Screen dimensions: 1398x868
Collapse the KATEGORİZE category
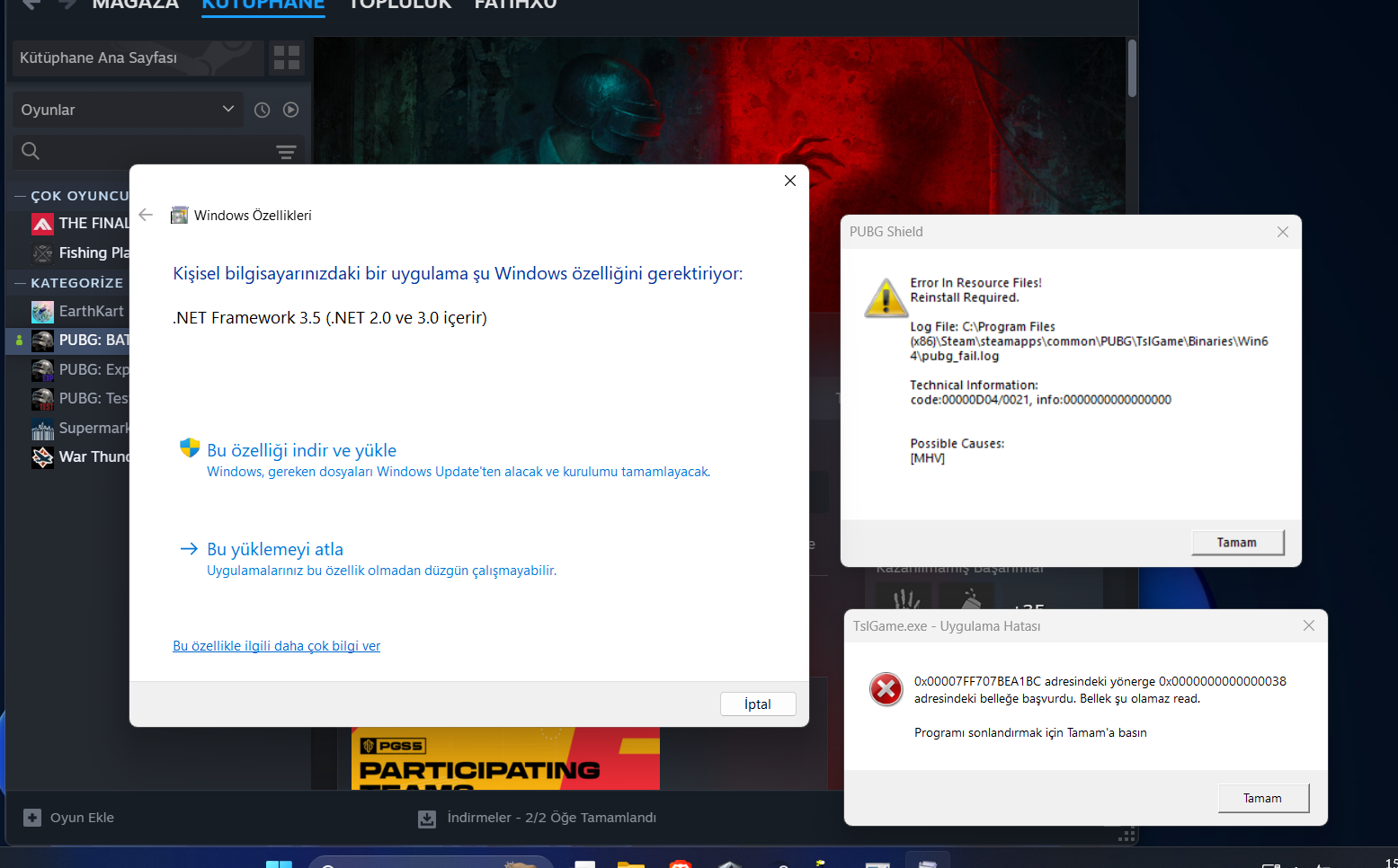tap(20, 283)
